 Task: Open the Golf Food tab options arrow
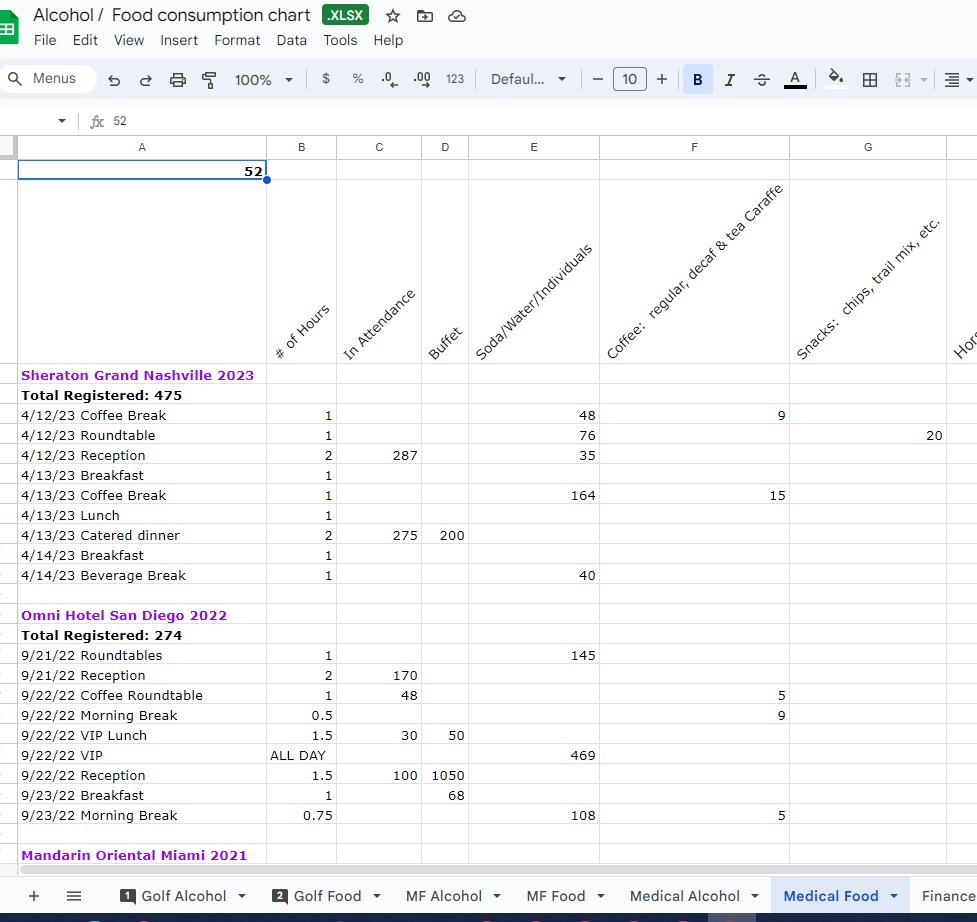377,896
